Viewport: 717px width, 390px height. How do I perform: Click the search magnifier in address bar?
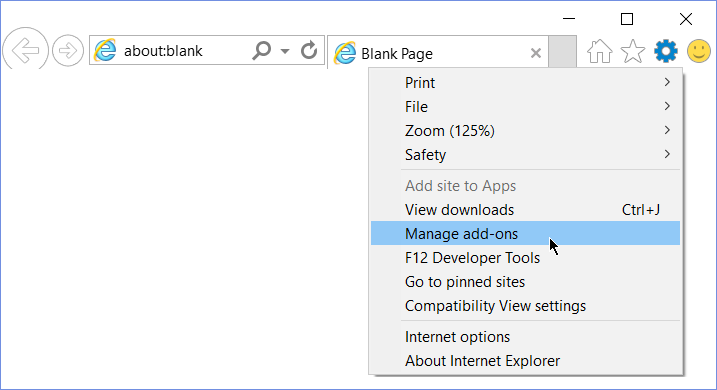tap(262, 50)
